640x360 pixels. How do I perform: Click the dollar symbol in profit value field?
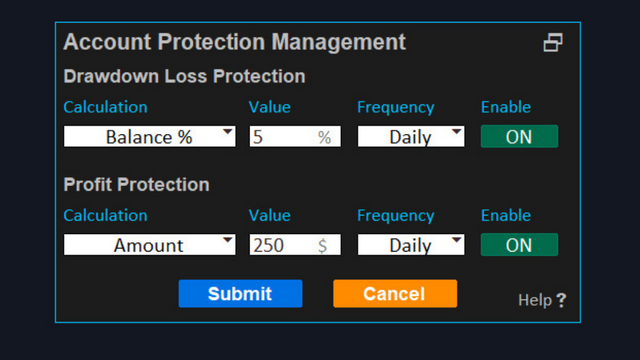322,245
